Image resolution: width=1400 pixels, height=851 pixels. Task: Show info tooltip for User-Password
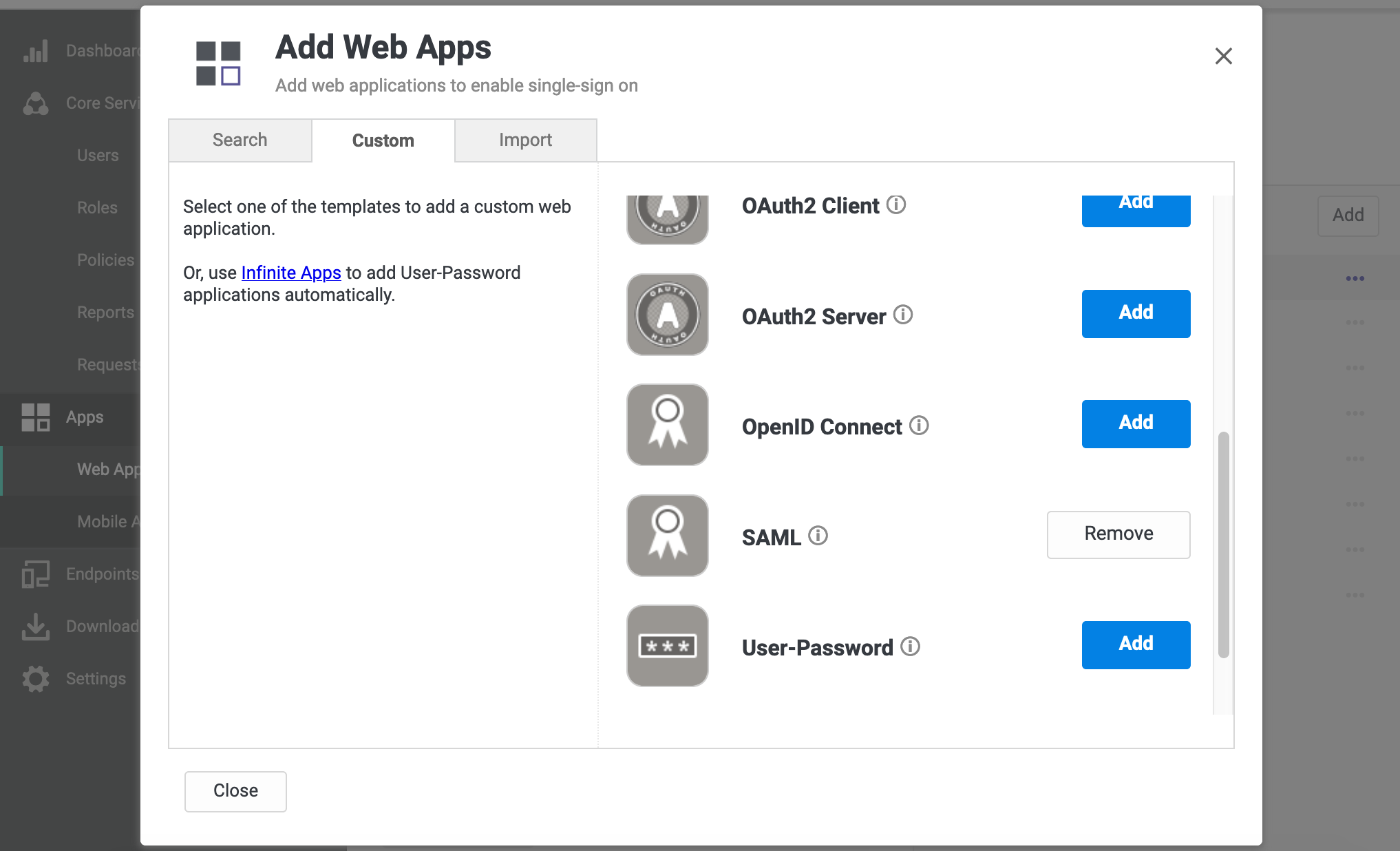point(910,647)
